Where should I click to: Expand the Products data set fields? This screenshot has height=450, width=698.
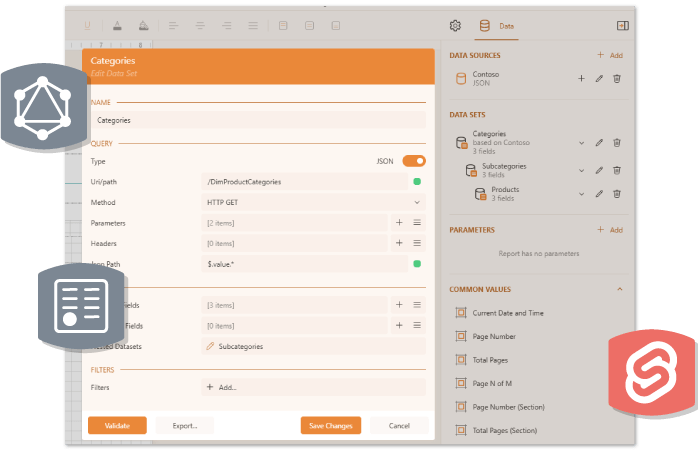pos(581,194)
